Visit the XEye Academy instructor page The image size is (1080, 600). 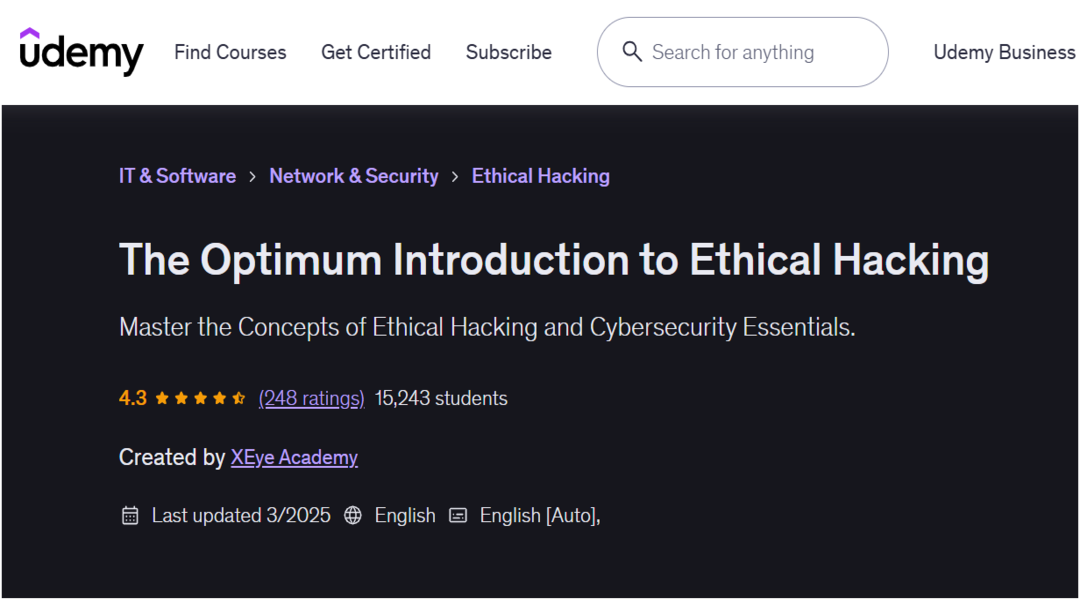[294, 457]
